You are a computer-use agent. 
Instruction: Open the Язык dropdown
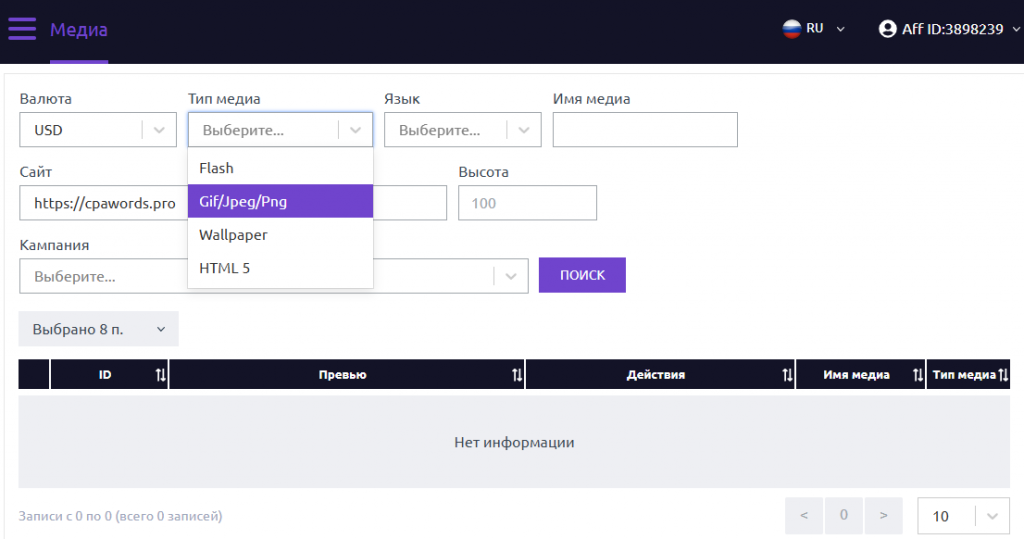click(x=462, y=130)
